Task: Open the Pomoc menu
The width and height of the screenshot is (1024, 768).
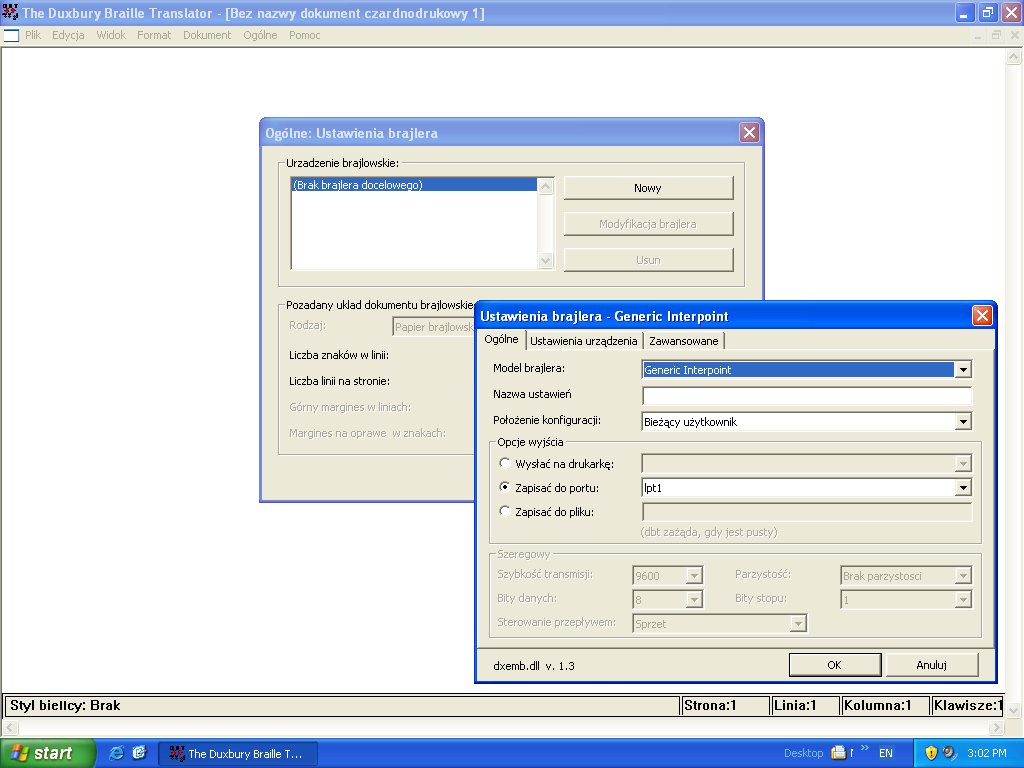Action: [x=304, y=35]
